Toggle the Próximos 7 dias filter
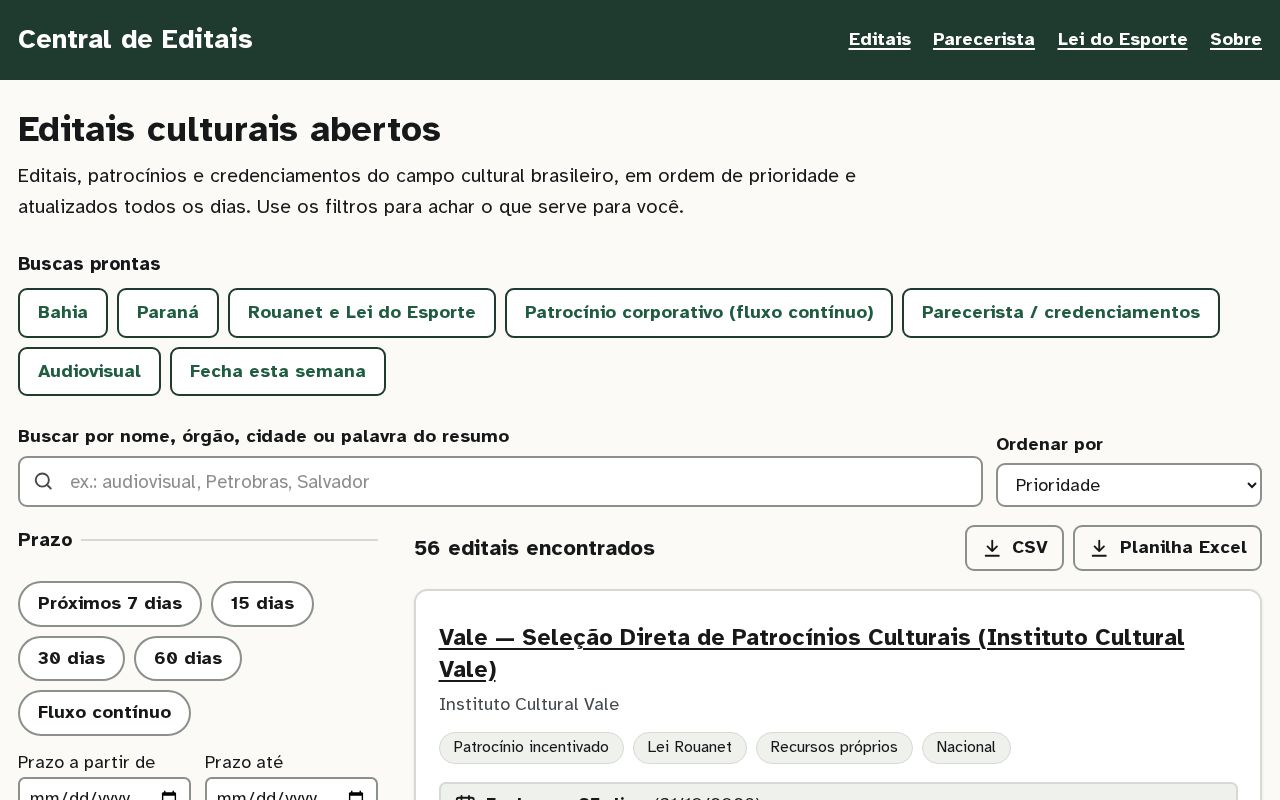Screen dimensions: 1280x800 [110, 604]
